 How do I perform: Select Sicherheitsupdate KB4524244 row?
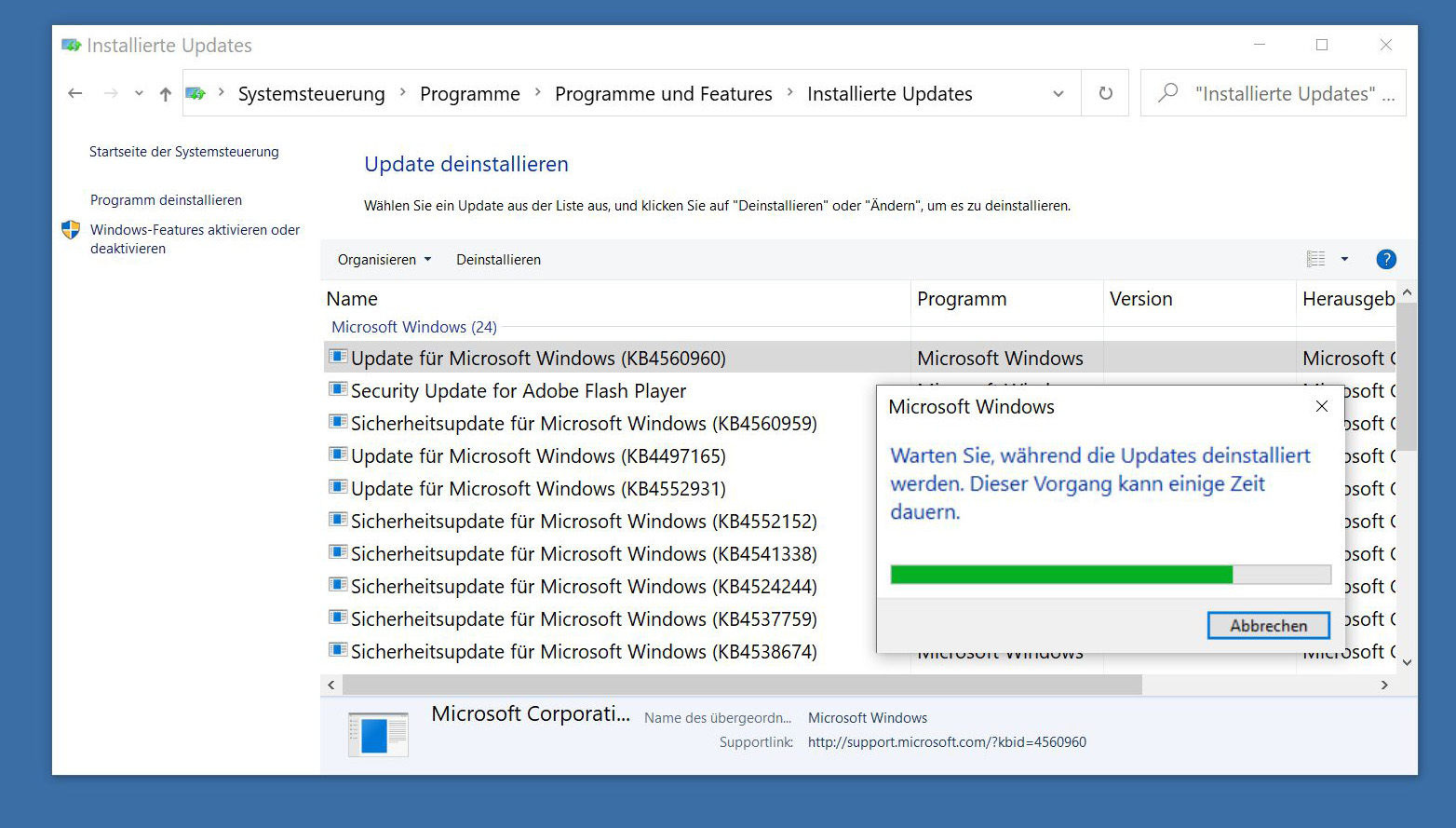[x=584, y=587]
